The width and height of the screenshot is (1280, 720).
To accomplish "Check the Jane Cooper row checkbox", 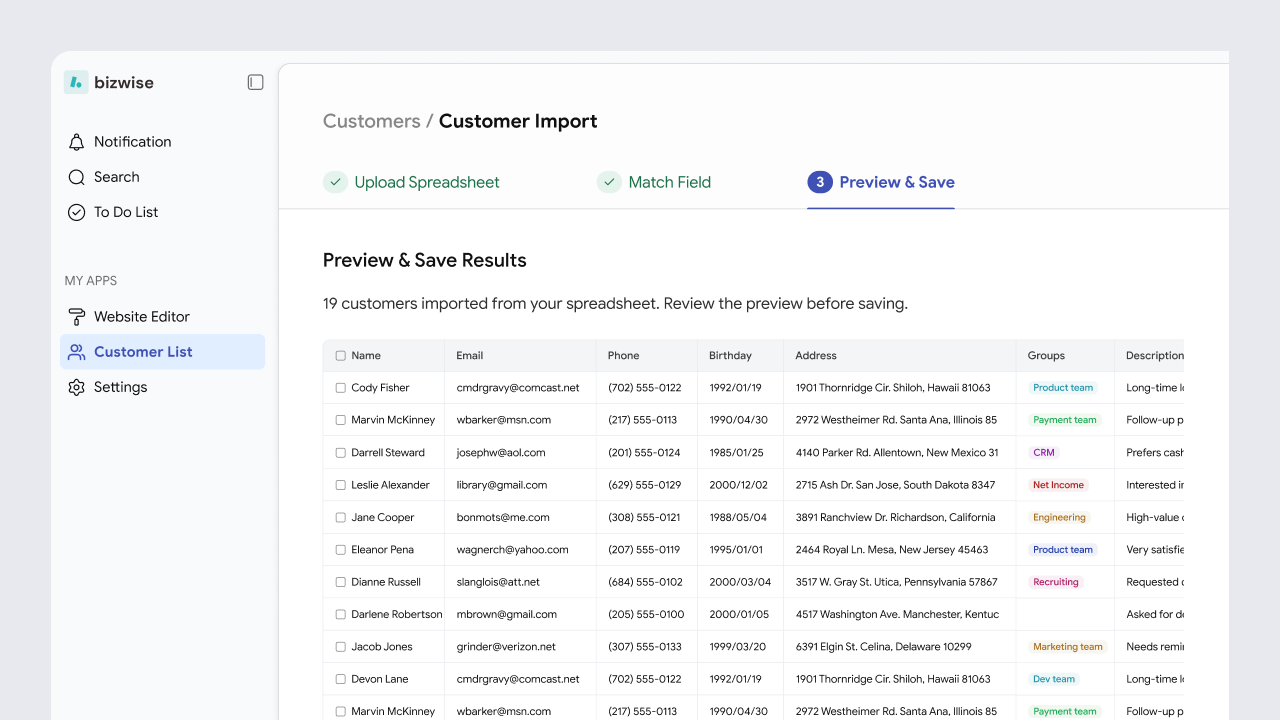I will (x=341, y=518).
